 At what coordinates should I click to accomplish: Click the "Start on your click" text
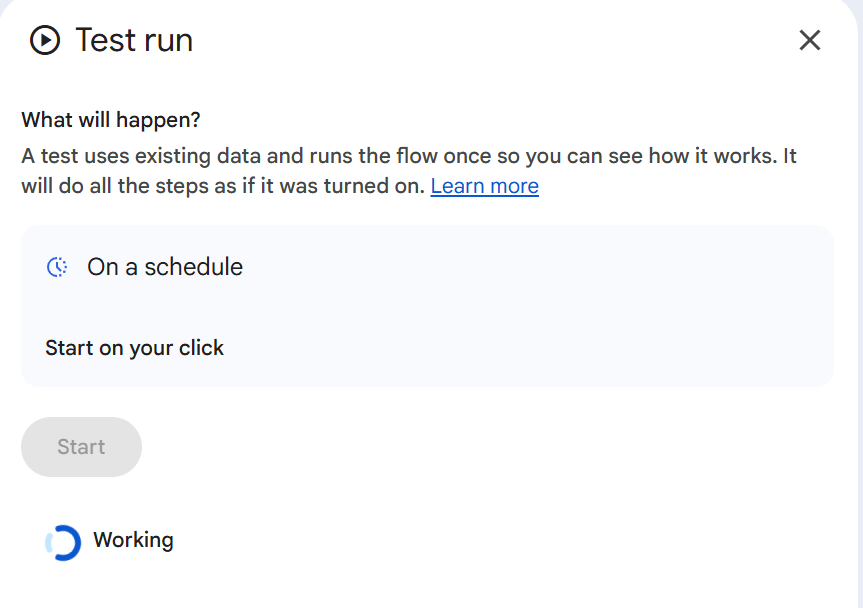(x=134, y=348)
